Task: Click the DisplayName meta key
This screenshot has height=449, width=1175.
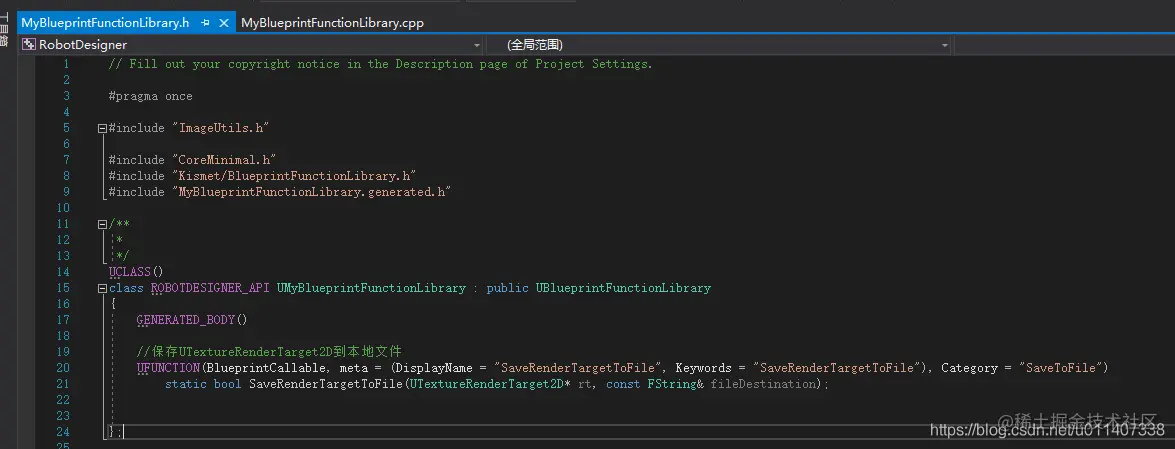Action: point(434,368)
